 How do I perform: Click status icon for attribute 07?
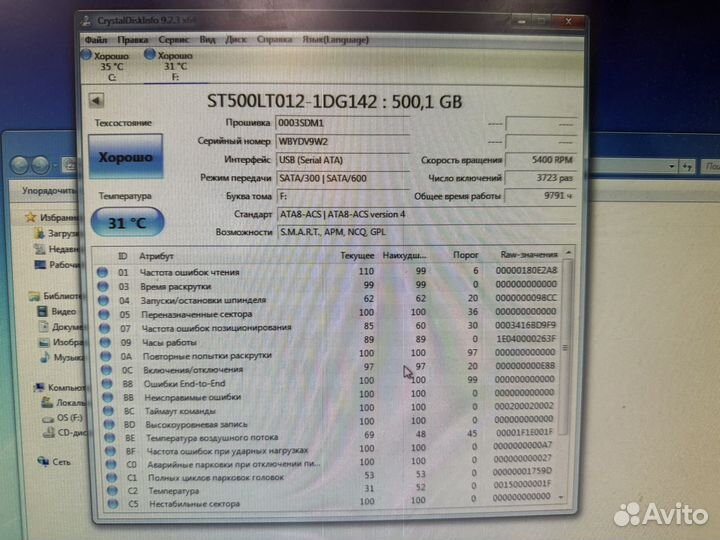pyautogui.click(x=105, y=328)
